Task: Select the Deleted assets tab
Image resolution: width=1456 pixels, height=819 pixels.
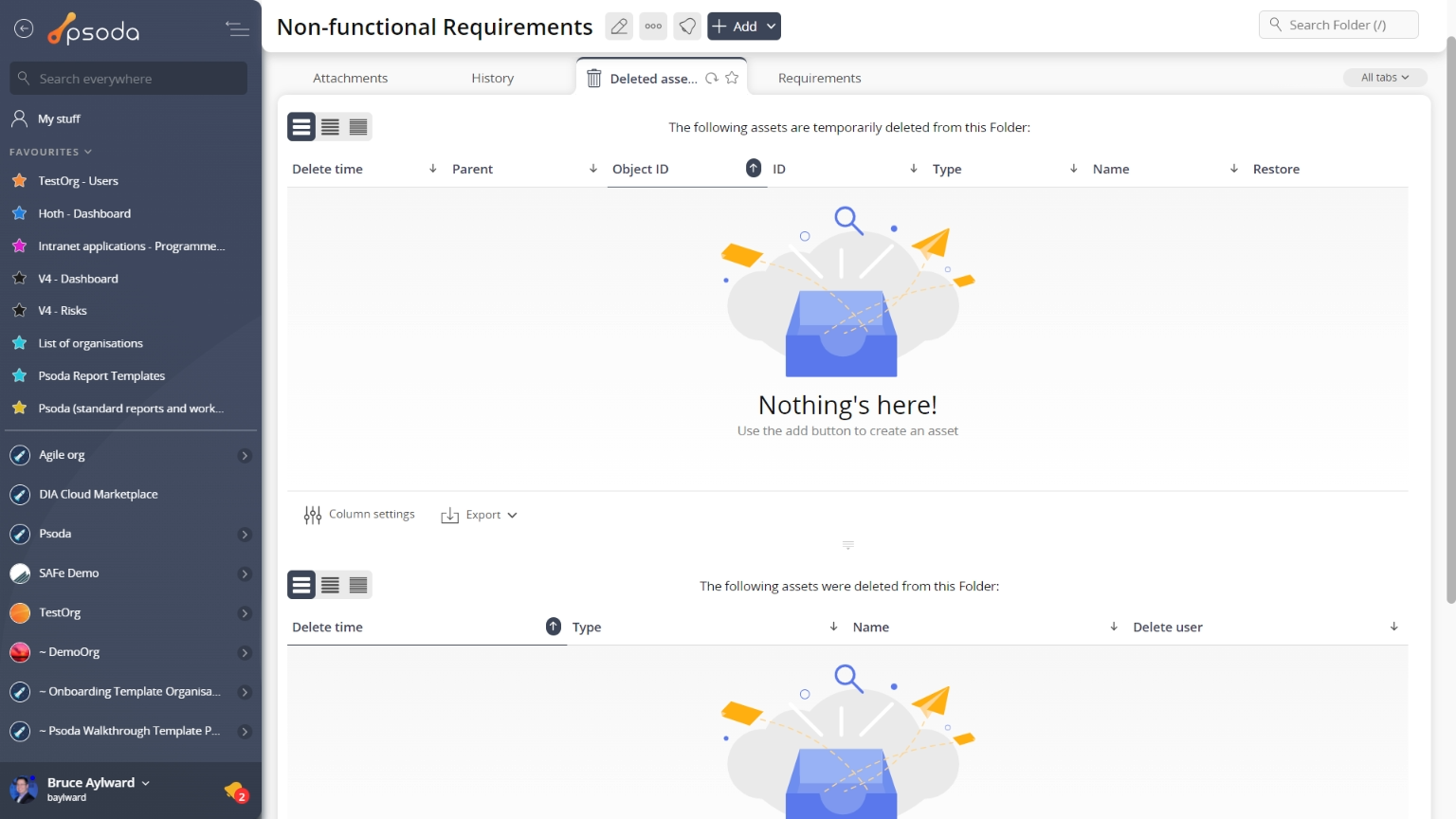Action: point(653,79)
